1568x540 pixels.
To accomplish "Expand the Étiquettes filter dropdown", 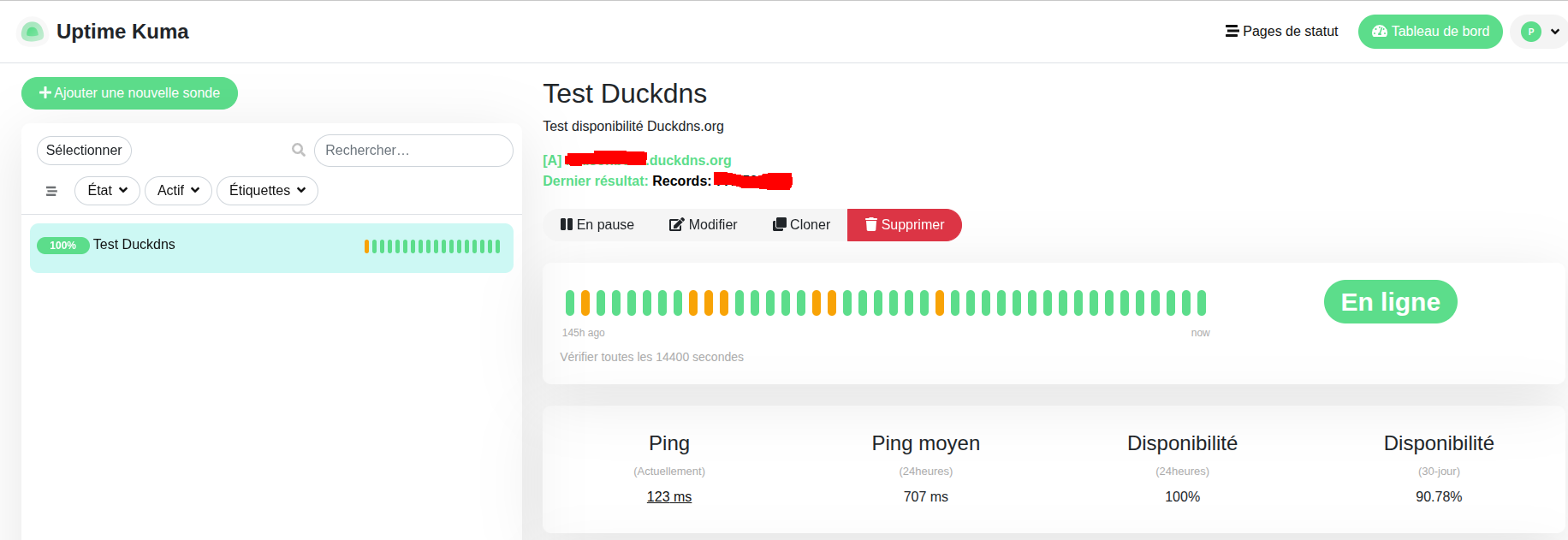I will 267,191.
